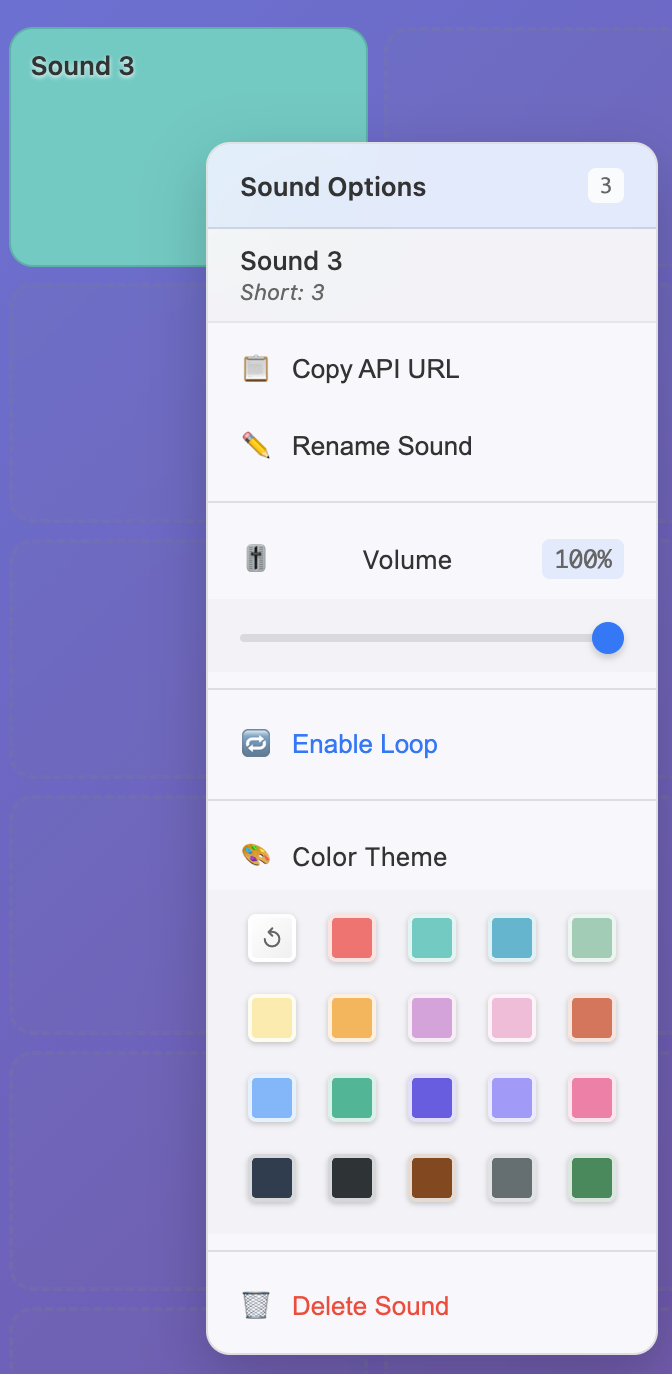
Task: Click the volume level icon beside Volume
Action: [x=255, y=558]
